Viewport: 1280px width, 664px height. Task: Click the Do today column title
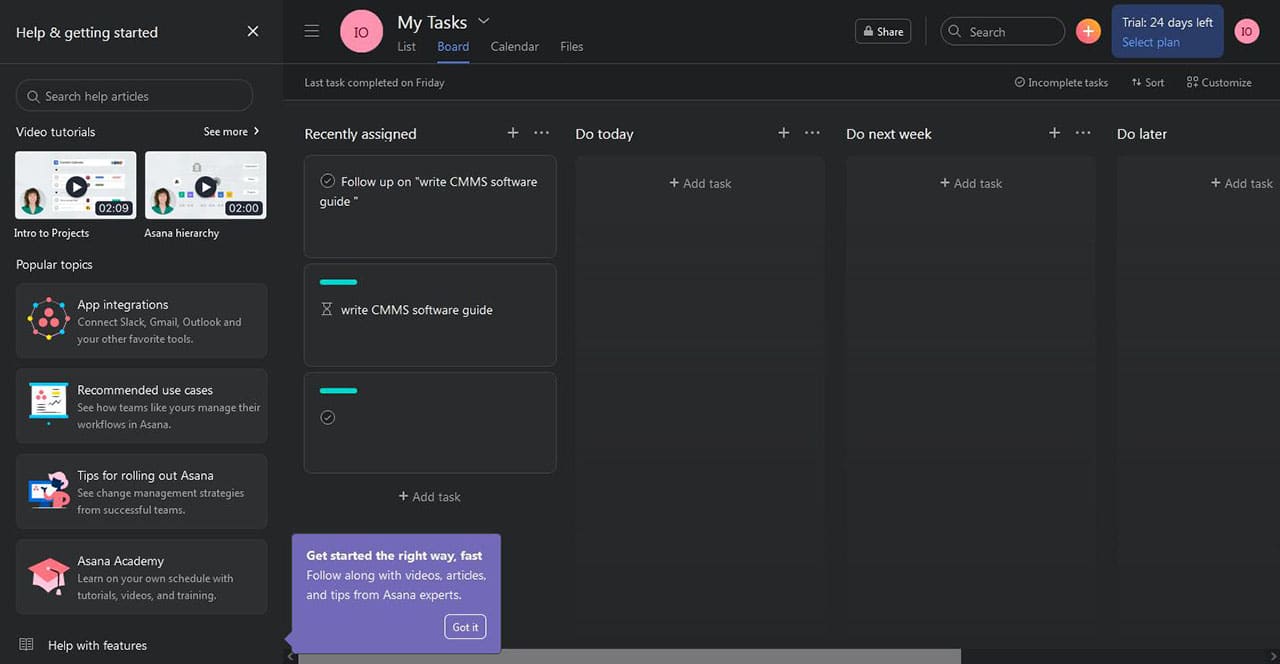tap(604, 134)
